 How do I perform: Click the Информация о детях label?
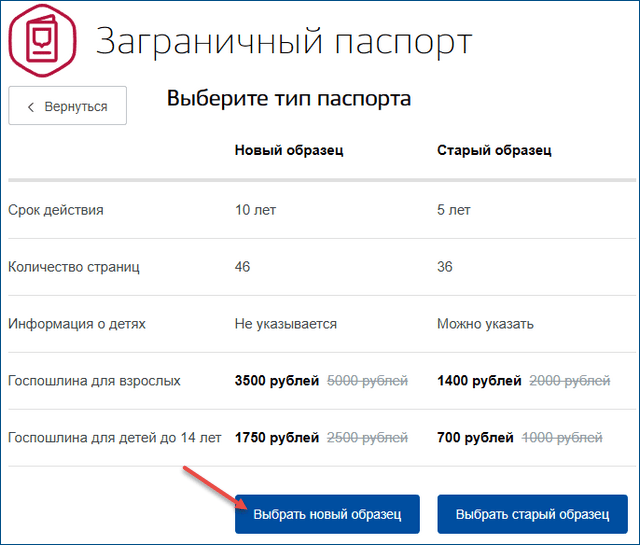coord(77,324)
